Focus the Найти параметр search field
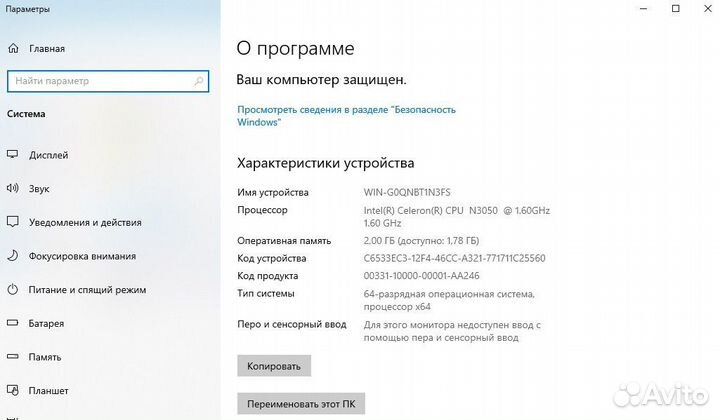This screenshot has height=420, width=720. 108,81
